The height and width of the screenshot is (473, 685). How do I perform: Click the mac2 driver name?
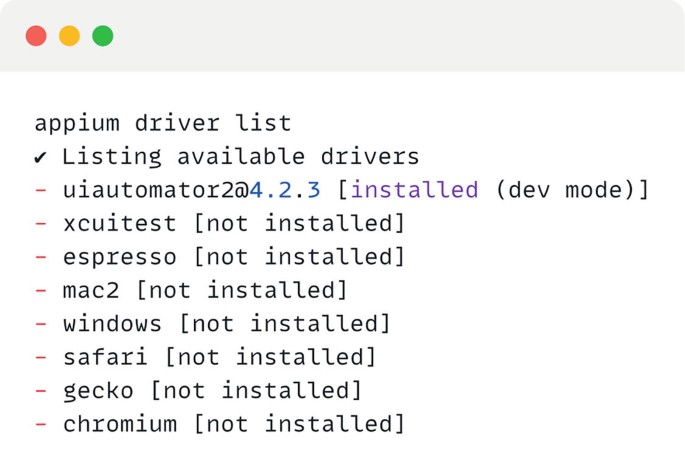click(91, 291)
